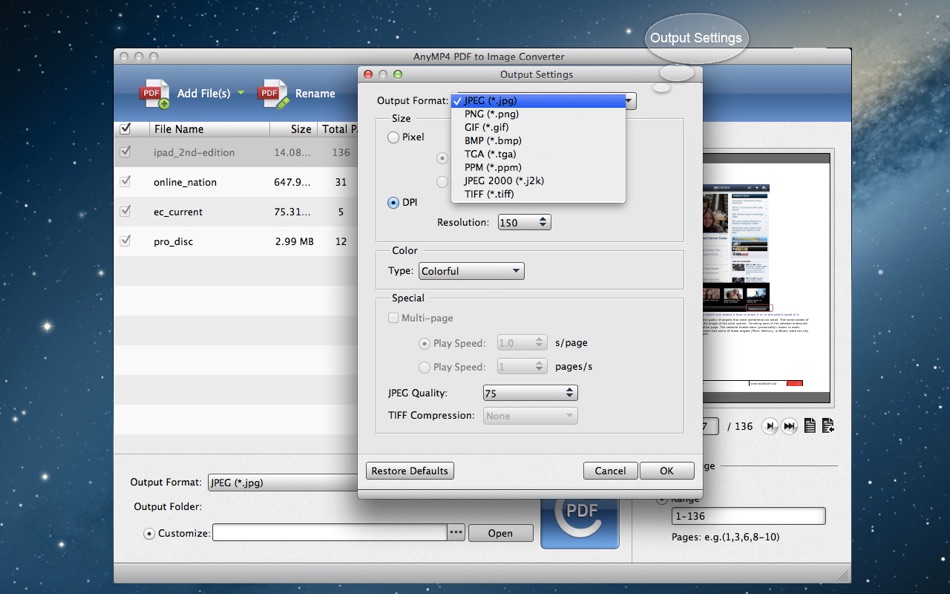Viewport: 950px width, 594px height.
Task: Go to next page in preview
Action: 769,426
